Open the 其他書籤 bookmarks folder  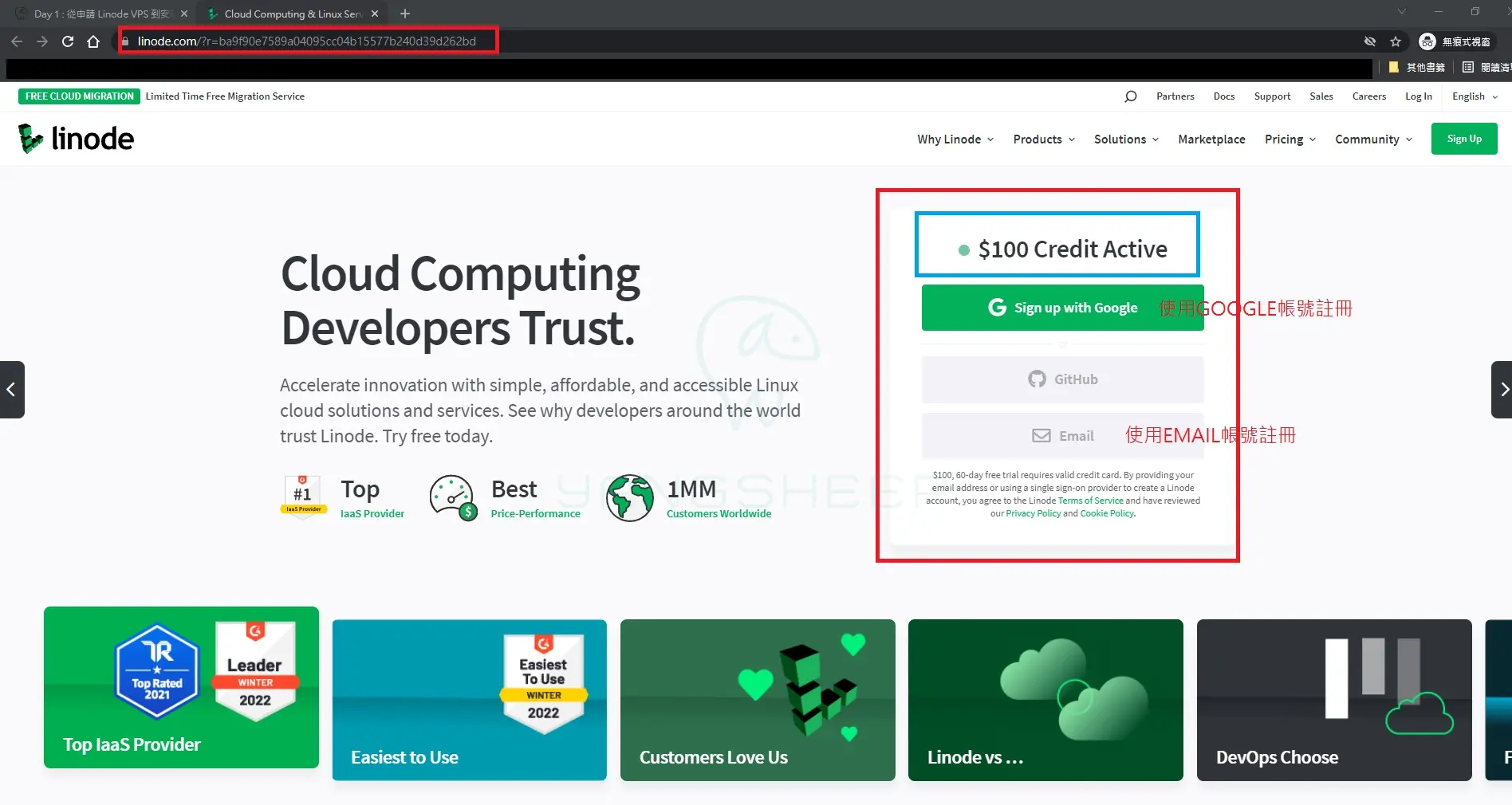1417,68
